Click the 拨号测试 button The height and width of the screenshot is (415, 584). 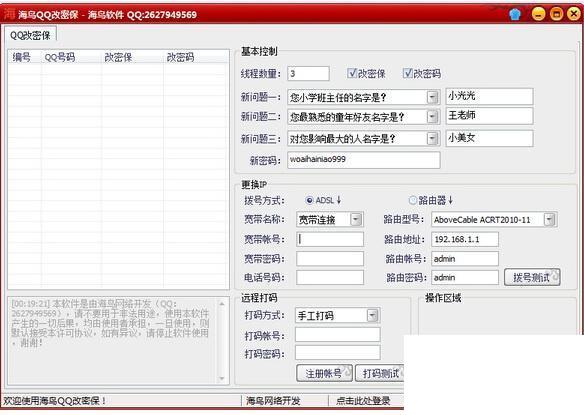532,278
